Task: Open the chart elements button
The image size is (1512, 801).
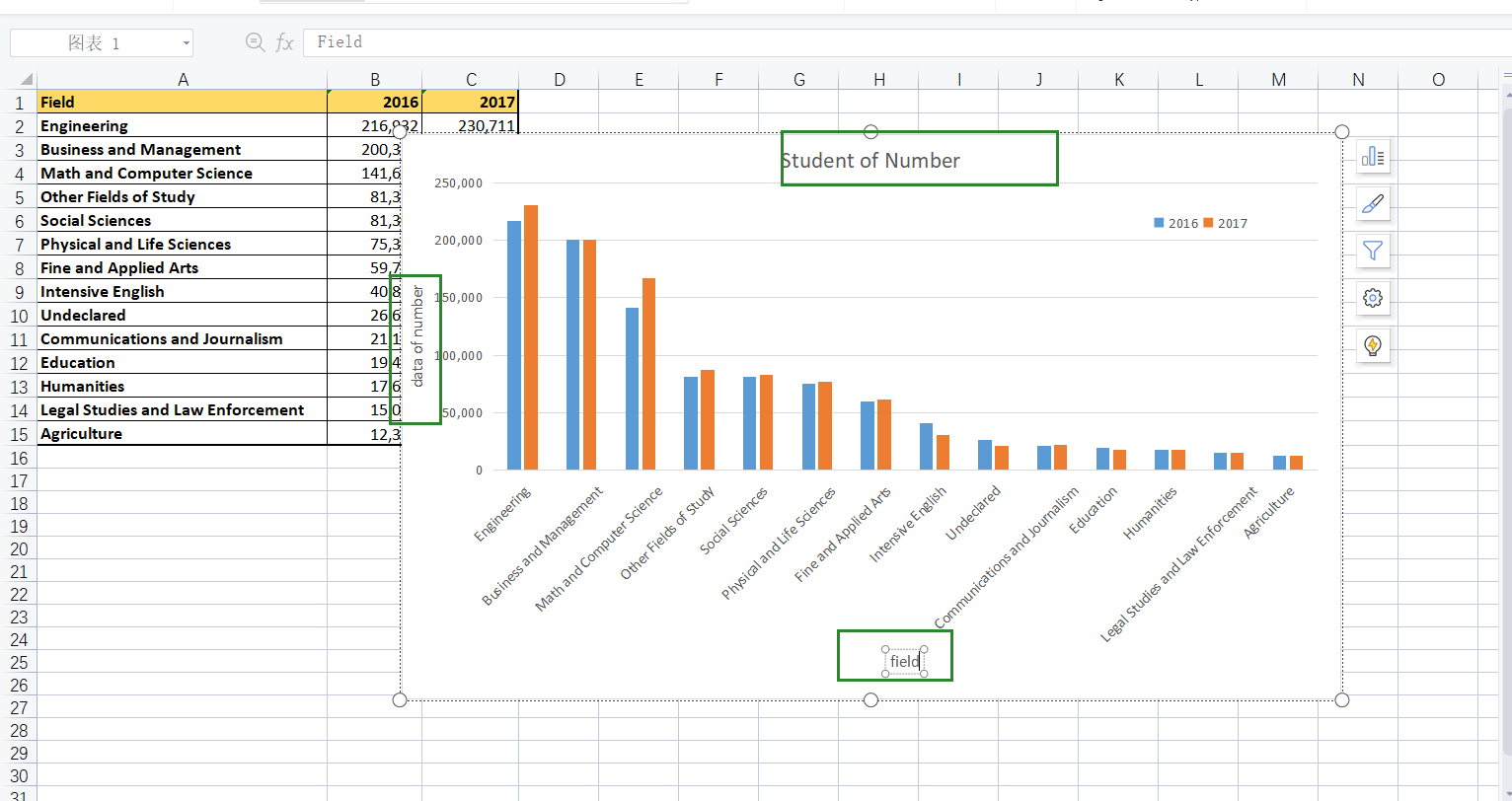Action: [x=1373, y=157]
